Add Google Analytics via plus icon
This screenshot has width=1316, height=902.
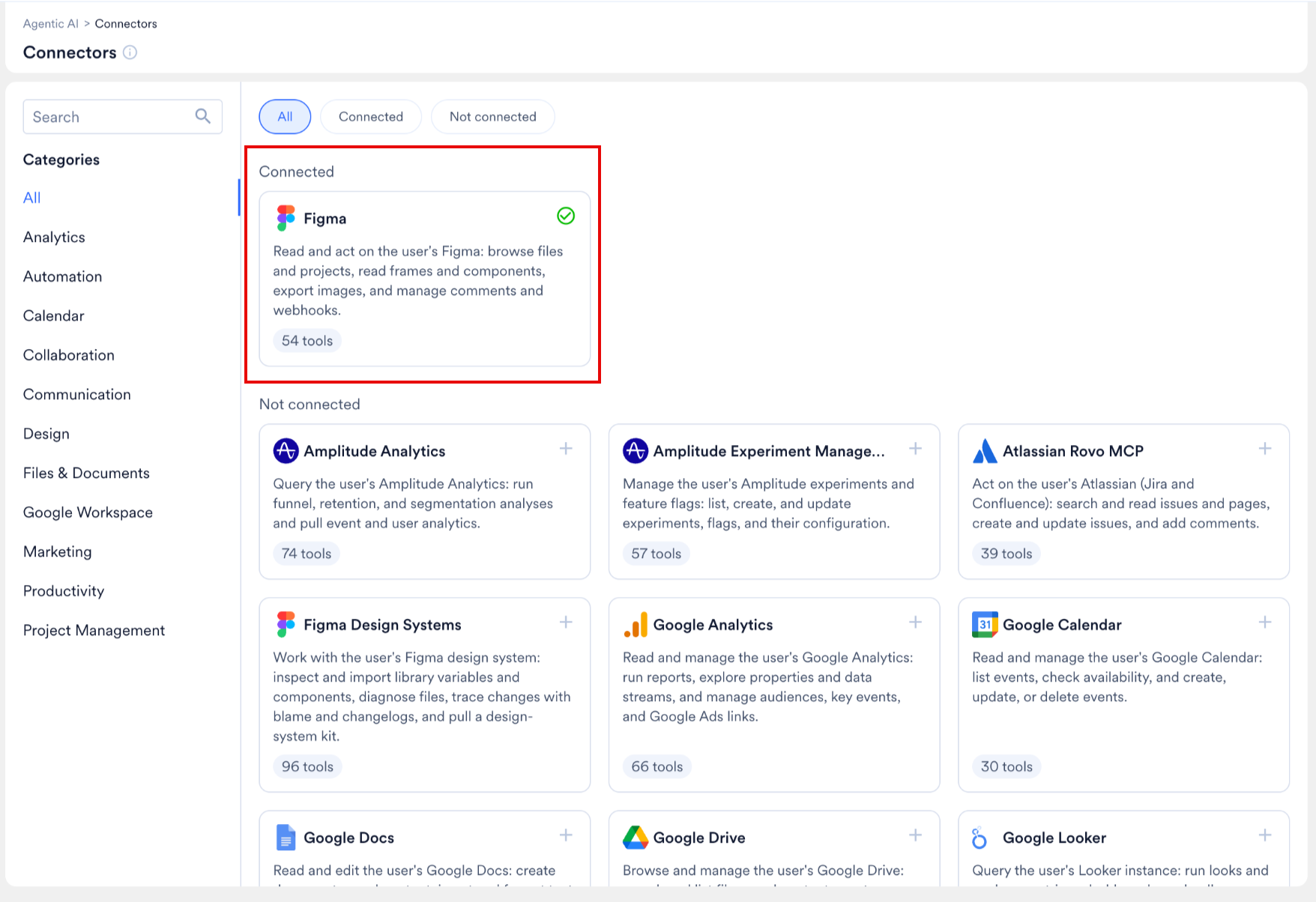click(915, 623)
